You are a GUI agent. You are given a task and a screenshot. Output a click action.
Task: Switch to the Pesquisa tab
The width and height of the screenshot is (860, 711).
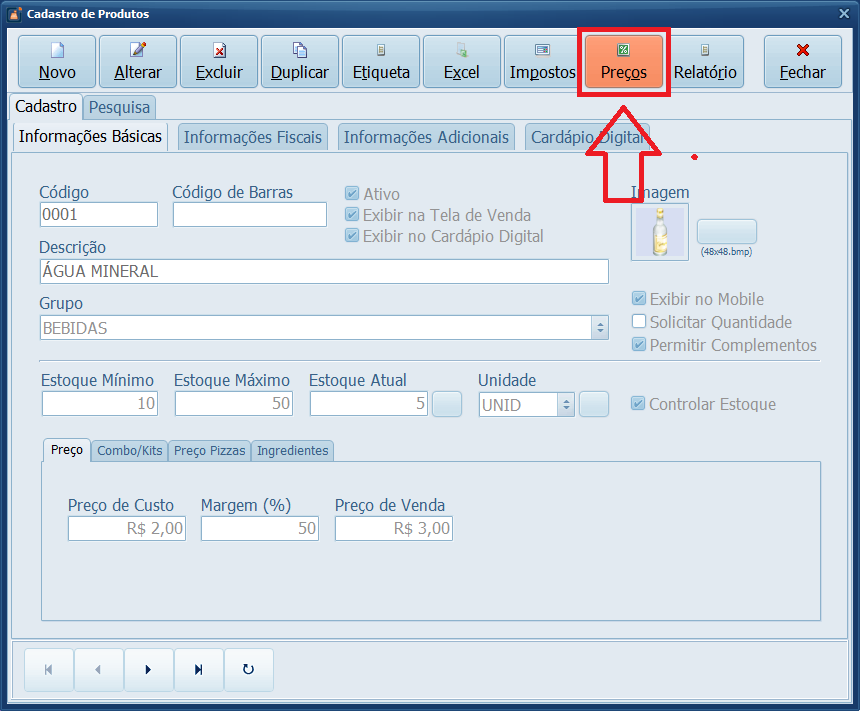(x=119, y=107)
